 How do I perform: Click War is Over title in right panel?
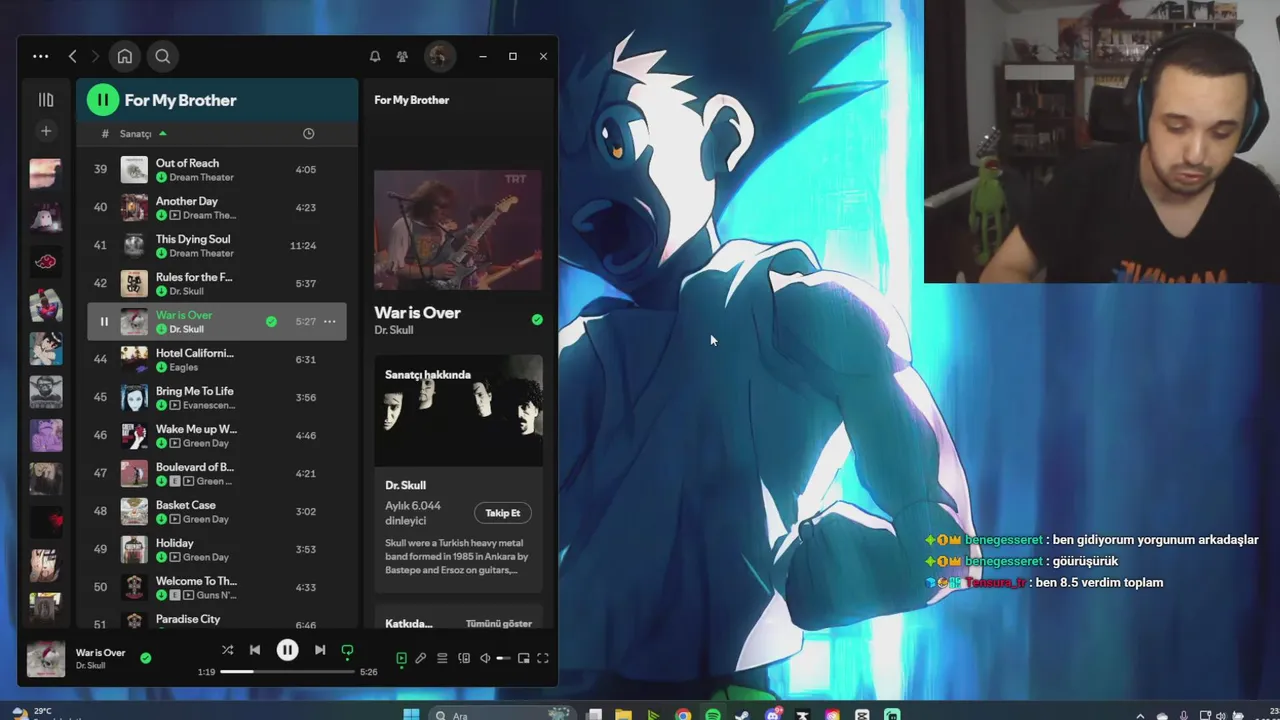tap(417, 313)
